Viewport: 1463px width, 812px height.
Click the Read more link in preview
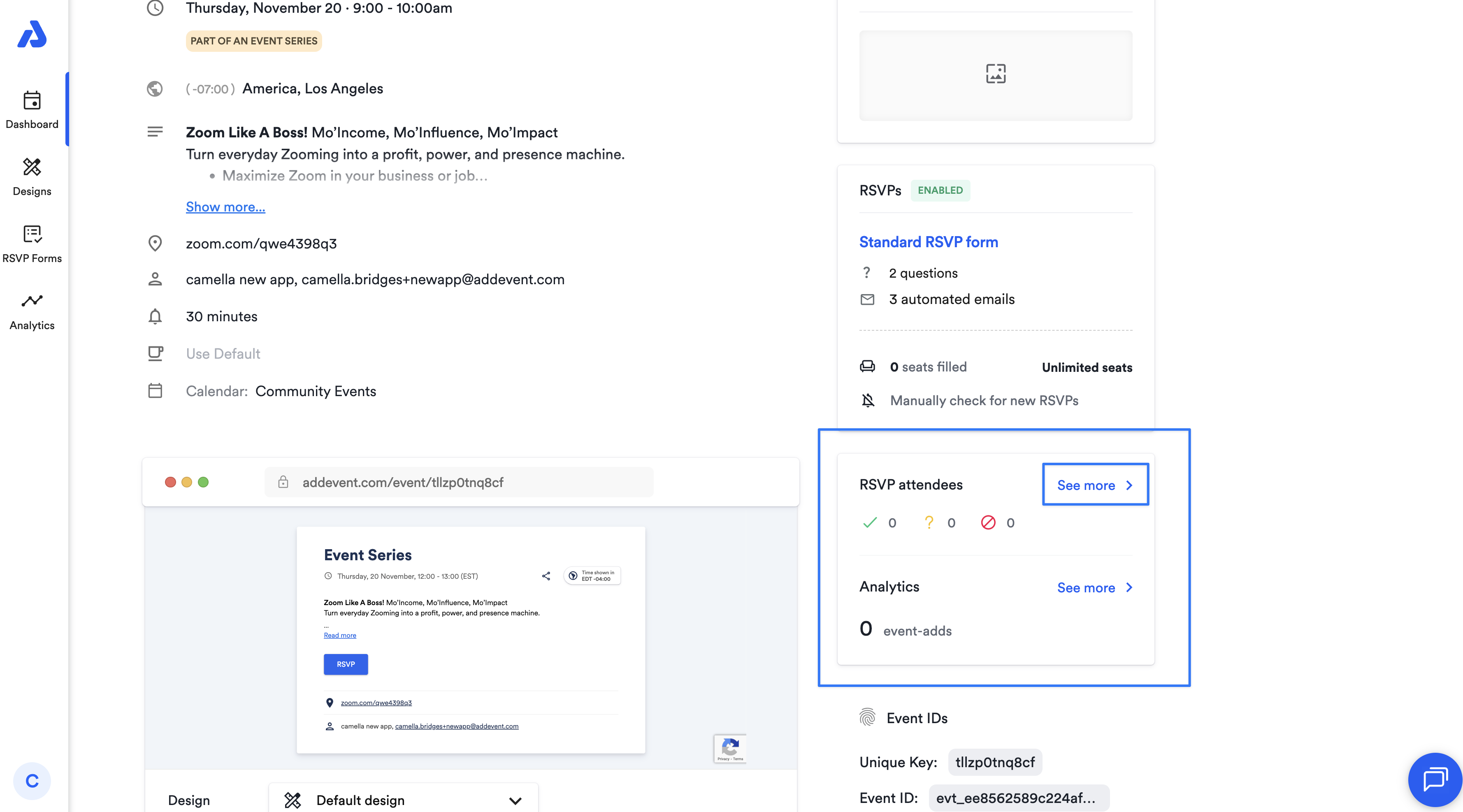click(x=340, y=635)
